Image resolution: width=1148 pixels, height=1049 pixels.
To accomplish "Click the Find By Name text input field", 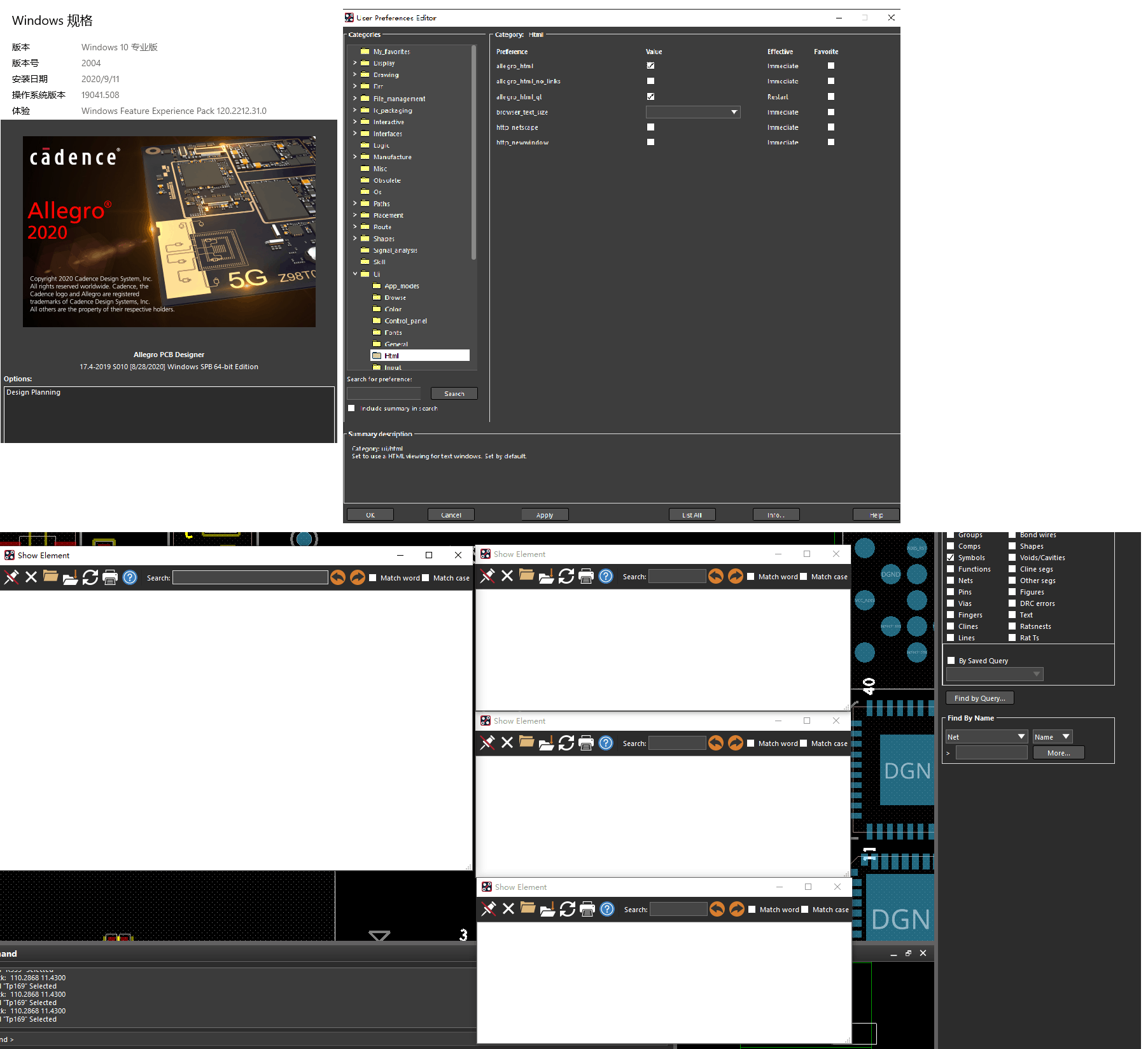I will (991, 753).
